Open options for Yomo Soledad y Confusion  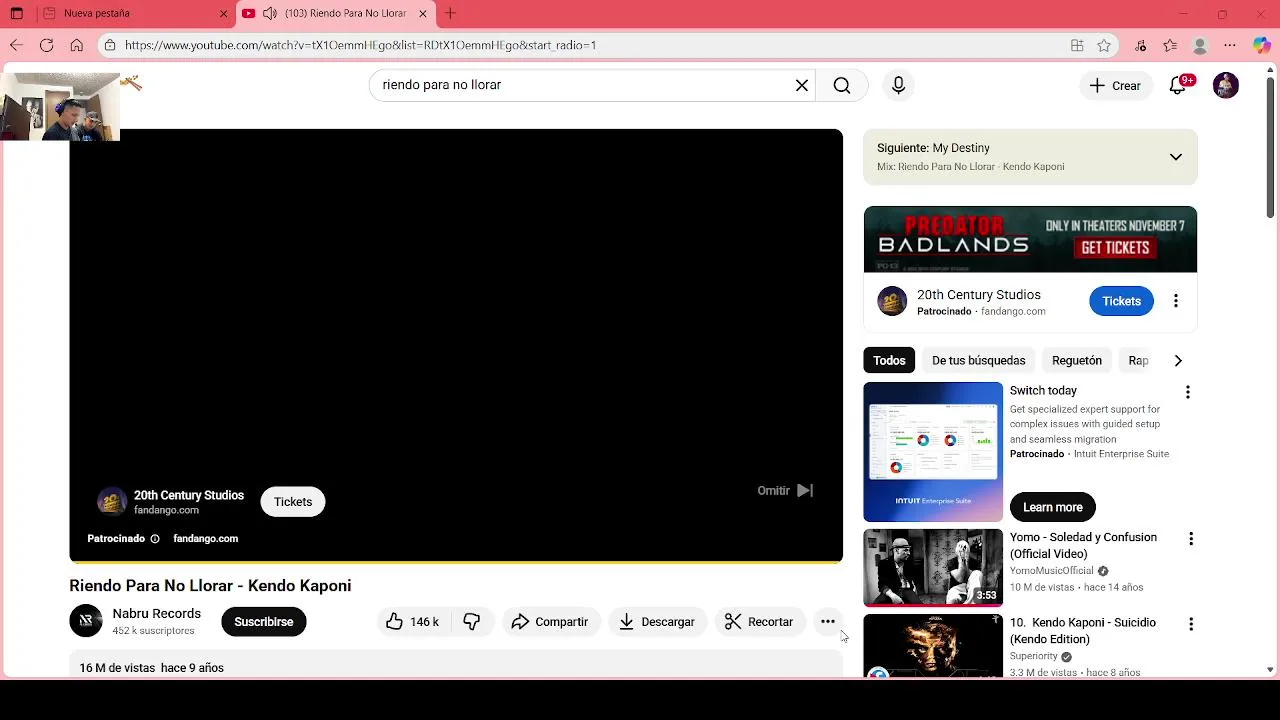coord(1190,539)
